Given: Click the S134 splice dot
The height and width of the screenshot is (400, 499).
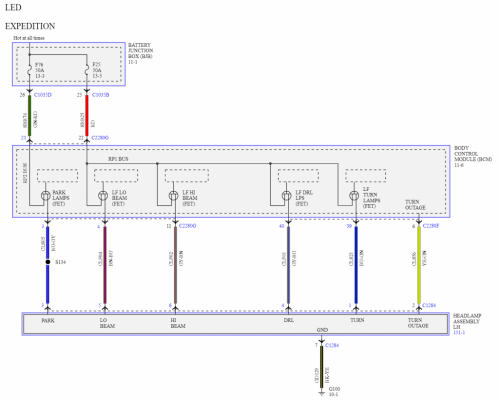Looking at the screenshot, I should coord(48,262).
